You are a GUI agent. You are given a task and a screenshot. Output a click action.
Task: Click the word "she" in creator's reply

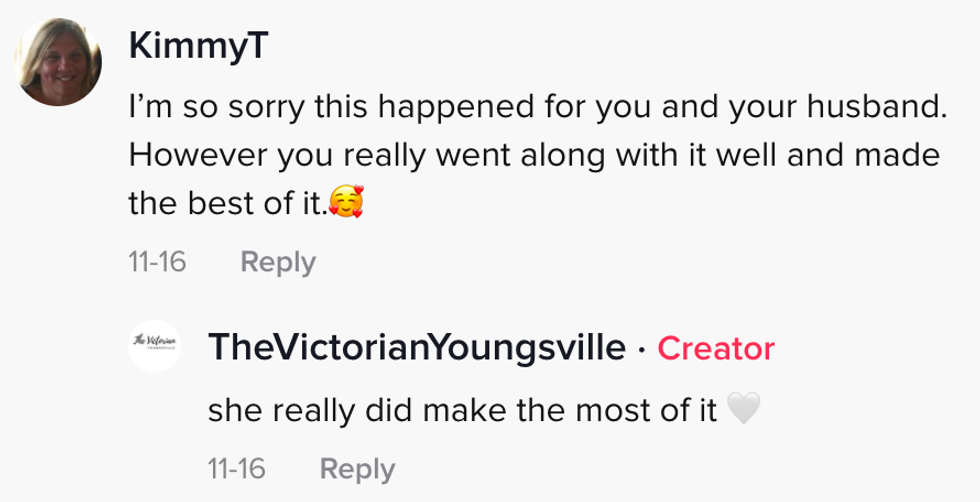231,409
